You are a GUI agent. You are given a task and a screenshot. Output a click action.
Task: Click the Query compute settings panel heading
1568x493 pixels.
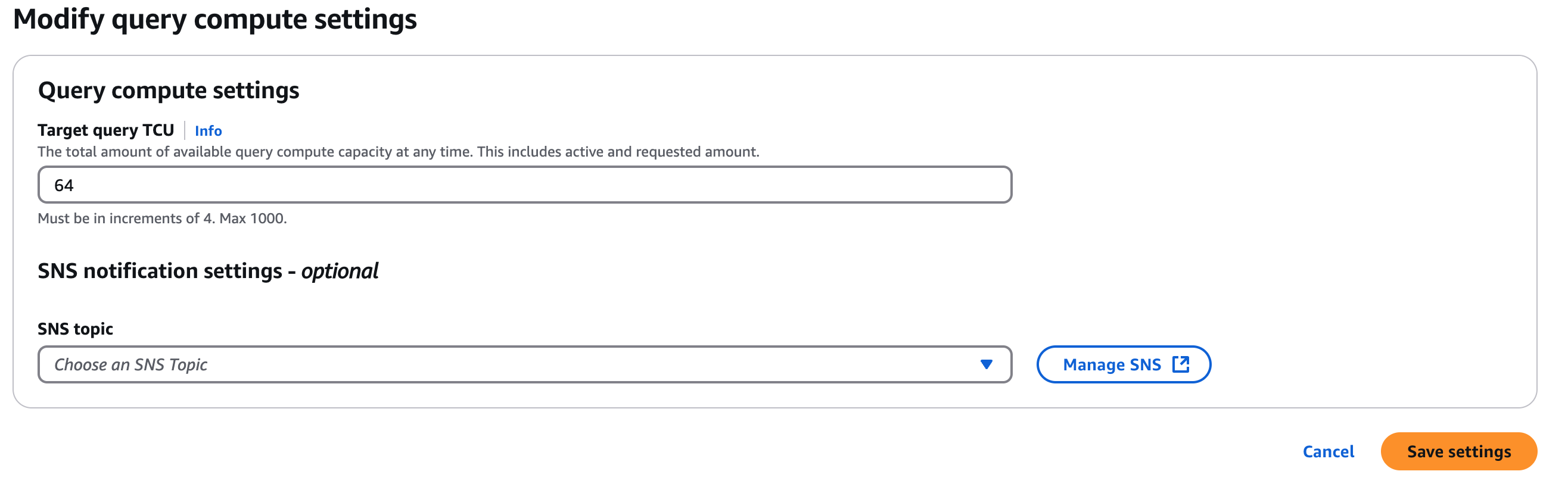[x=169, y=91]
